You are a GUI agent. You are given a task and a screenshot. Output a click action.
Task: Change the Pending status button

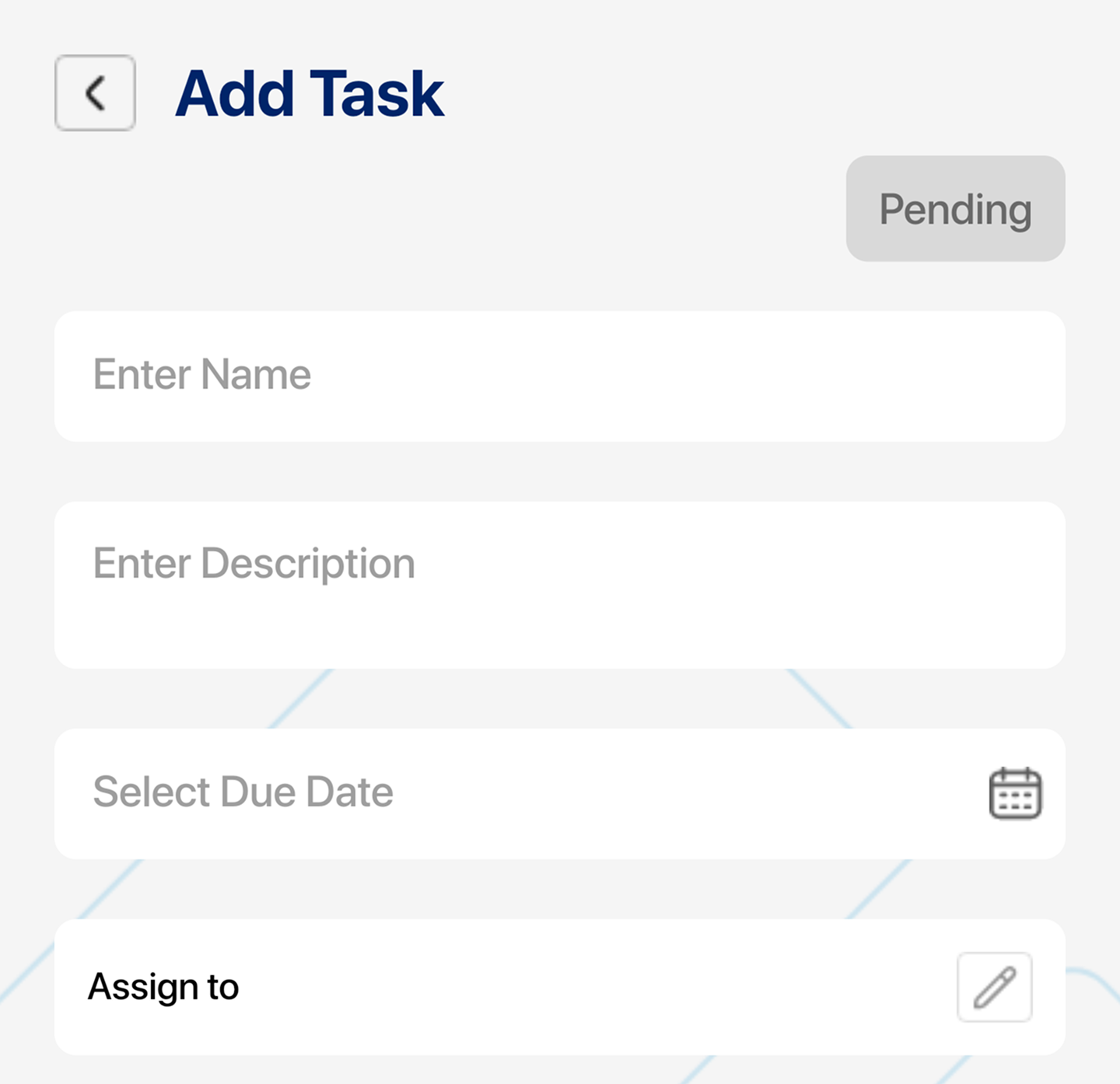(955, 208)
